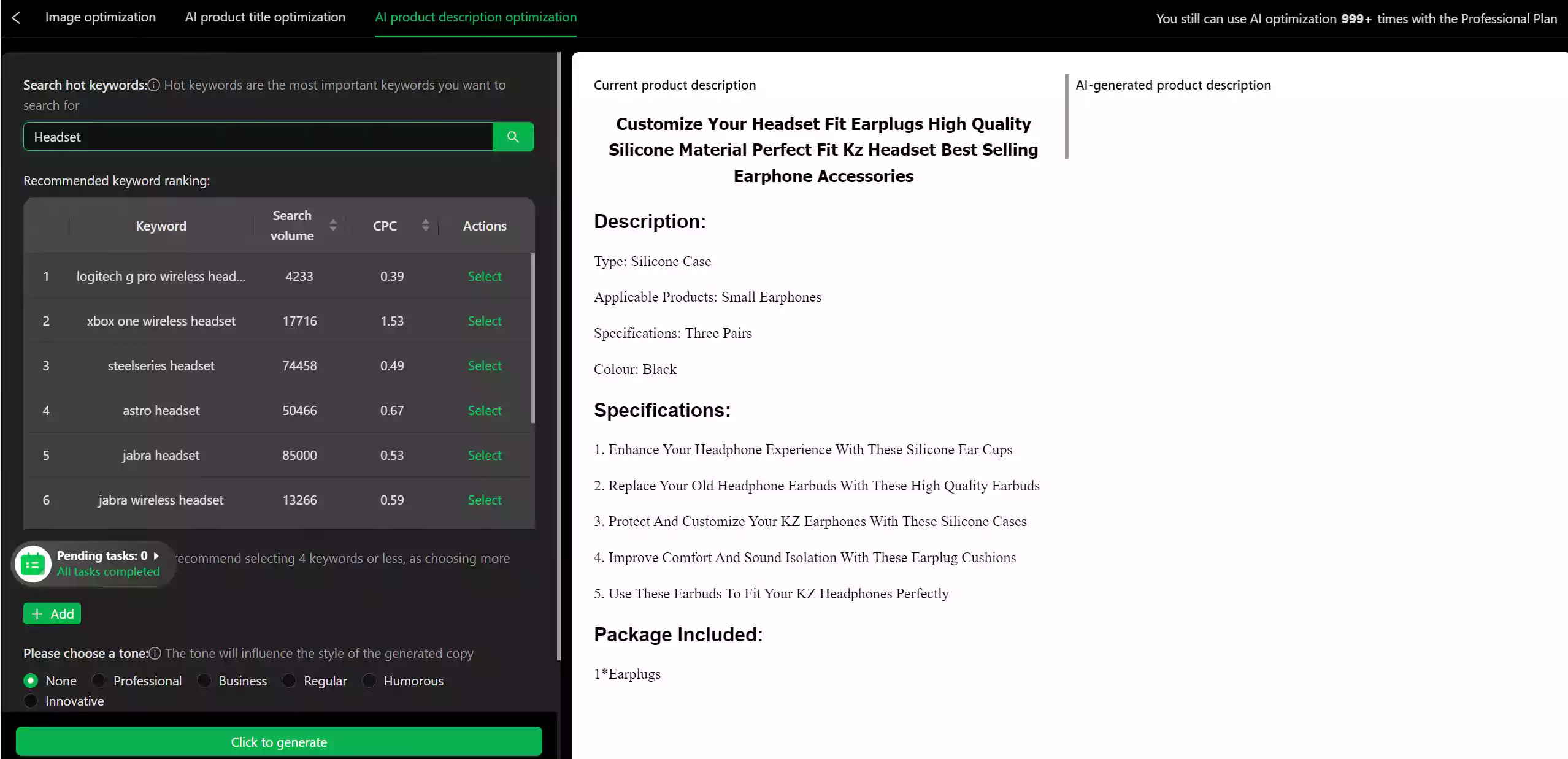Click the keyword table scrollbar
The height and width of the screenshot is (759, 1568).
[x=532, y=338]
